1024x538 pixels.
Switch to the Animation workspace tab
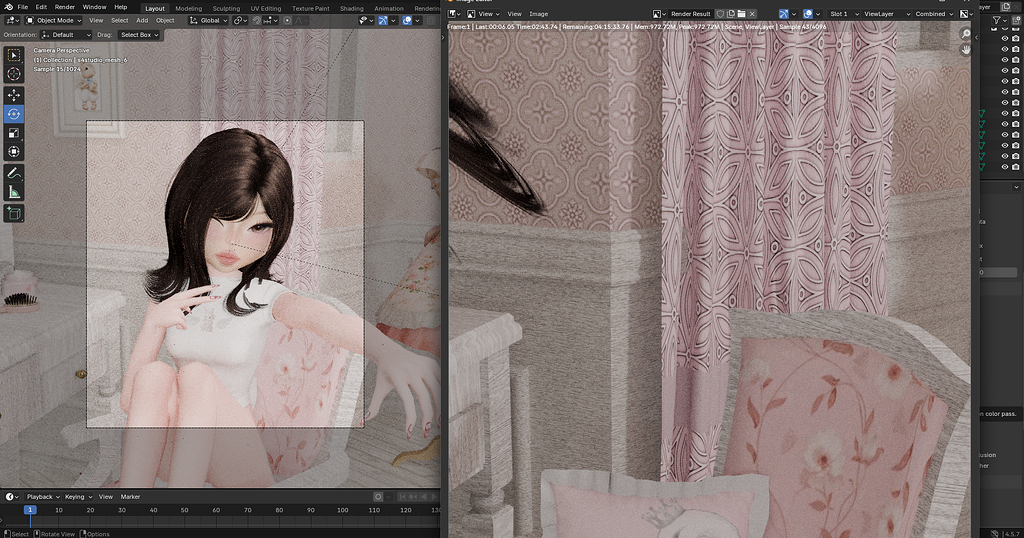click(389, 8)
